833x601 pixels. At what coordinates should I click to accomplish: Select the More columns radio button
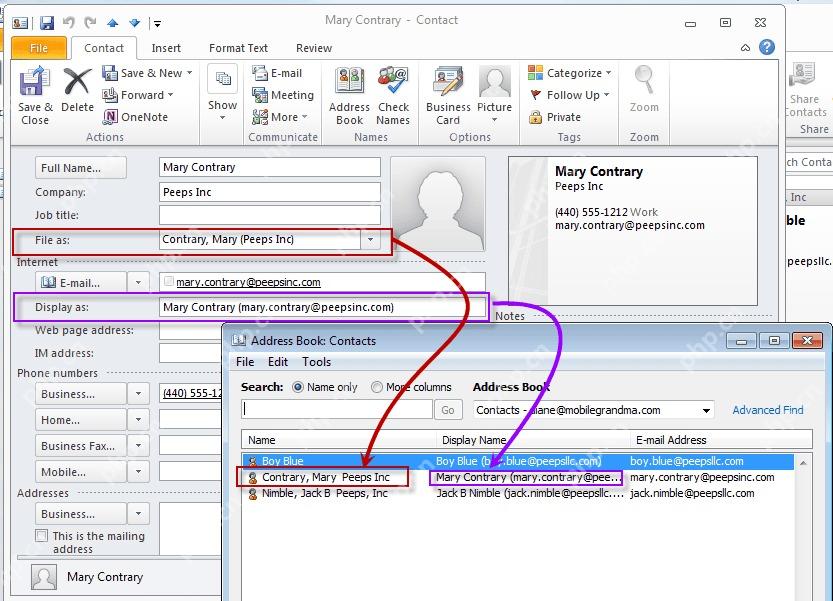pos(377,387)
